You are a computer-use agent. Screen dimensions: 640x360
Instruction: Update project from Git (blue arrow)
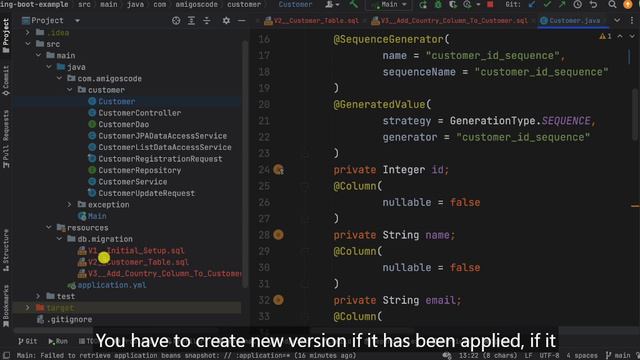coord(531,4)
